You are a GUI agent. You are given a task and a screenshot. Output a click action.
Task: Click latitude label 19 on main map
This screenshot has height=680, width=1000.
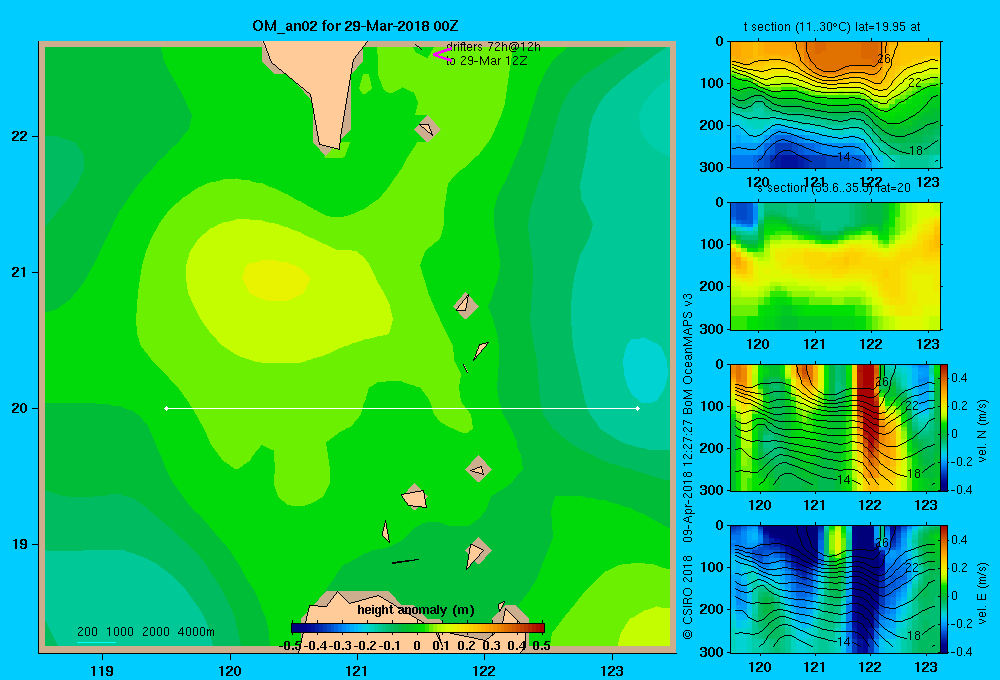point(20,544)
